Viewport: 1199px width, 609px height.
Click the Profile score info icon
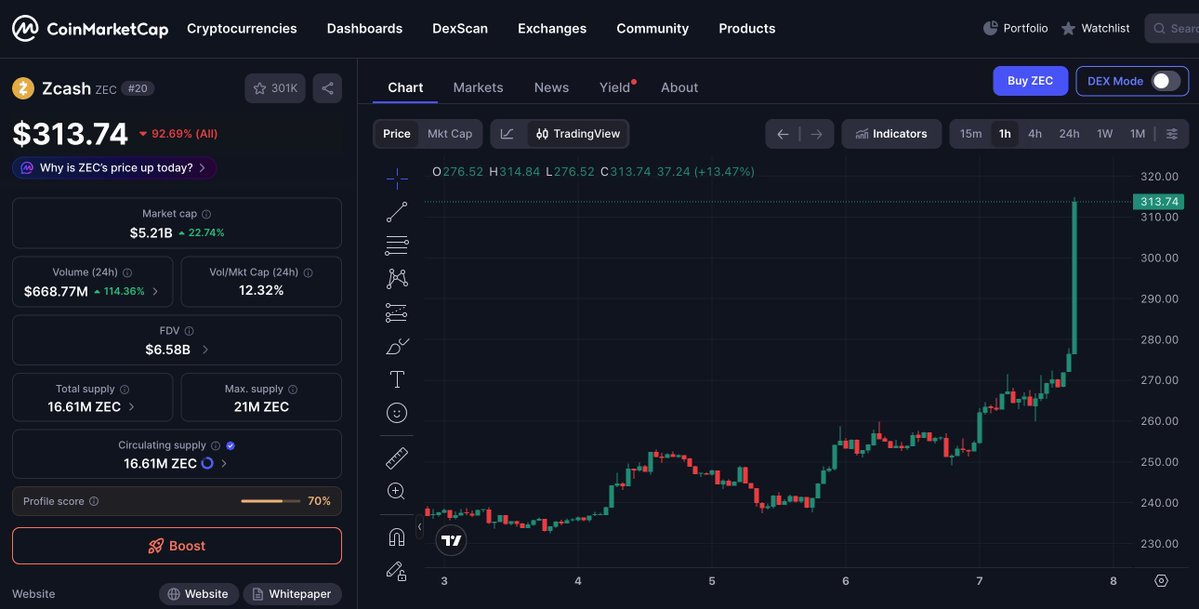click(x=94, y=501)
